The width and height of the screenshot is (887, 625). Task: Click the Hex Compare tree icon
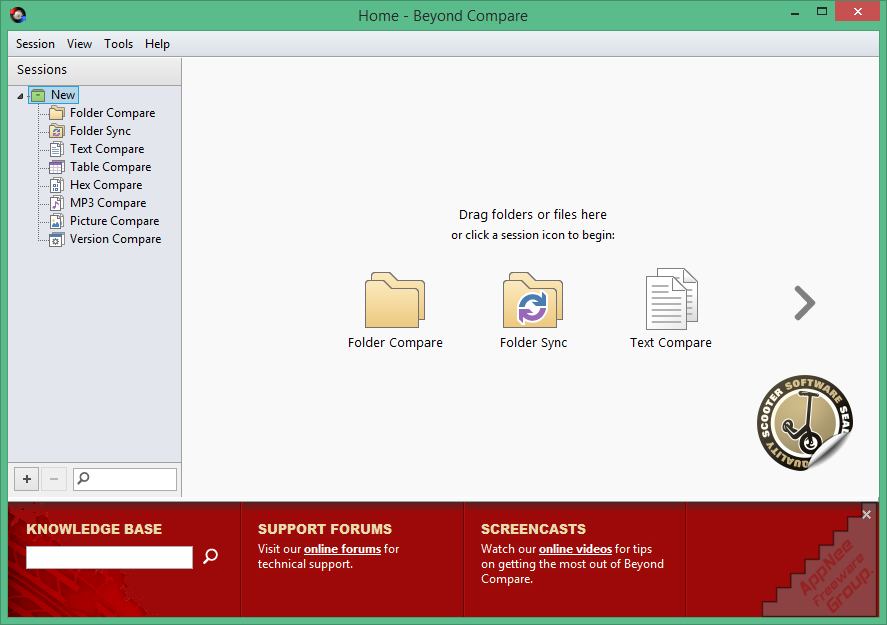(x=57, y=186)
